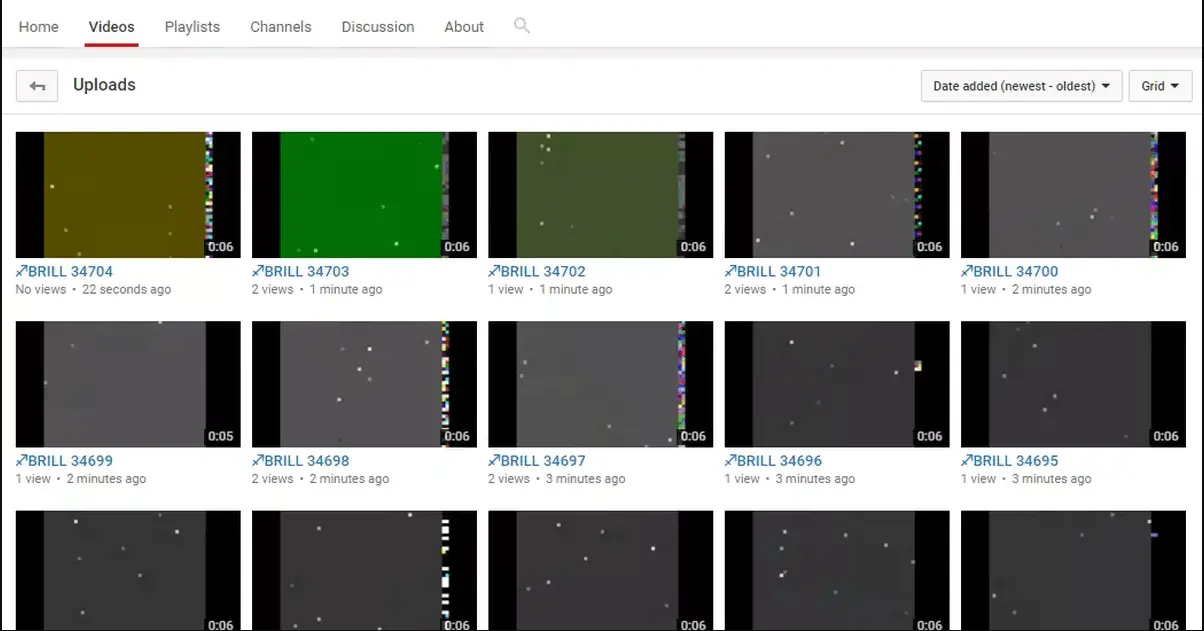The image size is (1204, 631).
Task: Switch to the Home tab
Action: coord(38,27)
